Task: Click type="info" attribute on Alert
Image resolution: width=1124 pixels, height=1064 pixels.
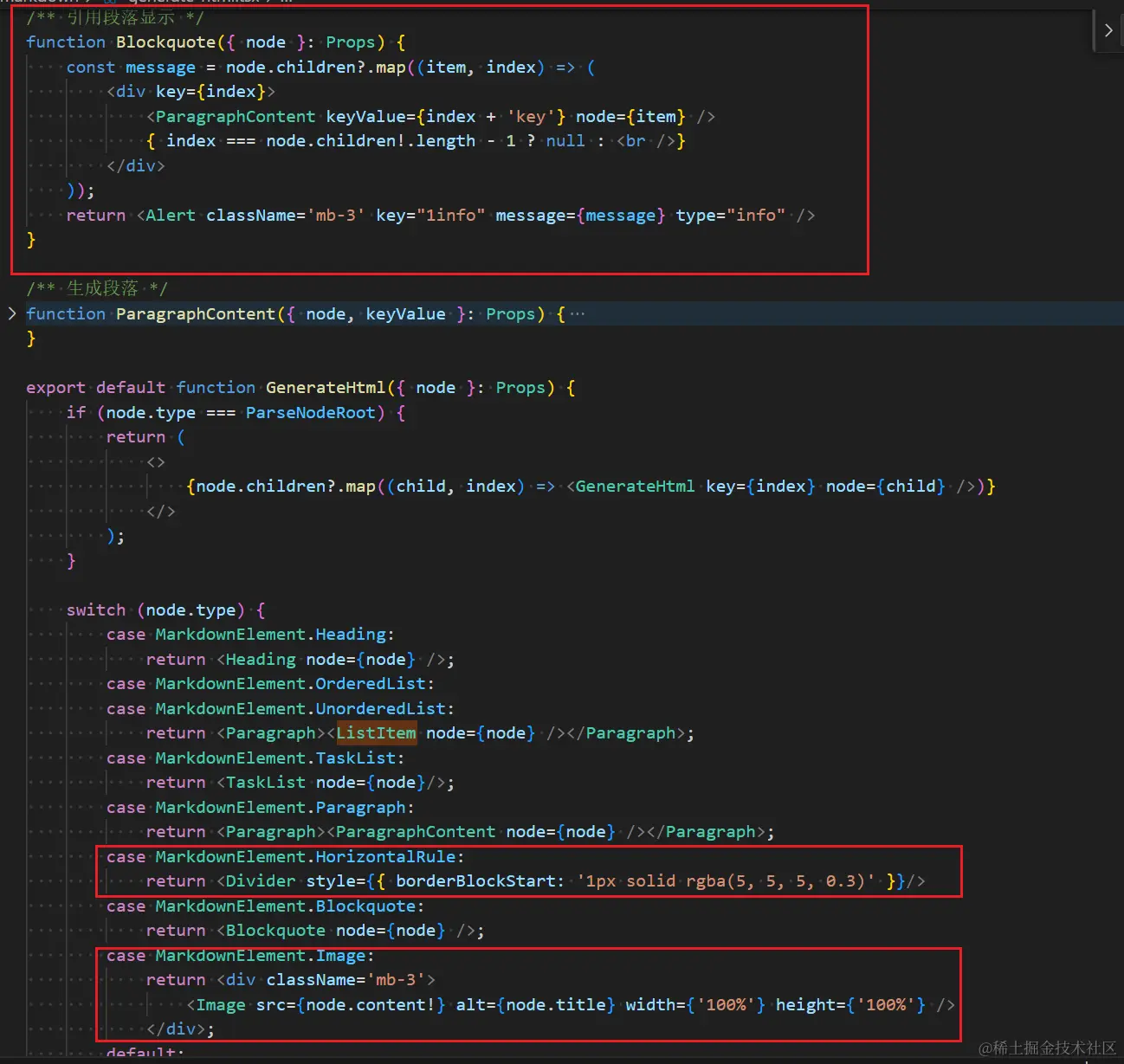Action: 731,216
